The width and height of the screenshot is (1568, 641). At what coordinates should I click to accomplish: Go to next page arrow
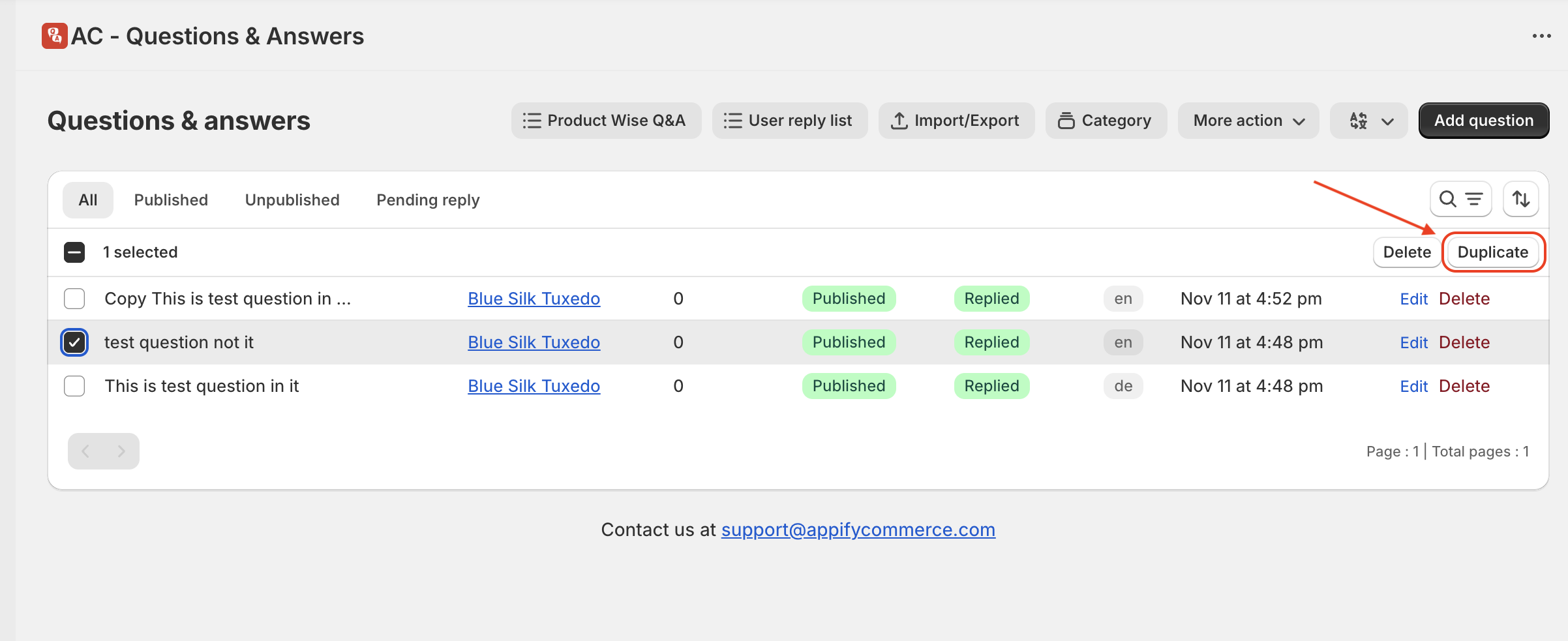click(121, 451)
